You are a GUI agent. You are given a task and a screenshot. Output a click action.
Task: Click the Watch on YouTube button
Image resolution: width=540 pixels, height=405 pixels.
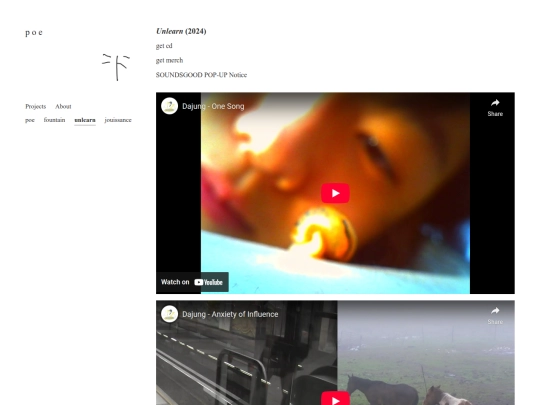point(192,282)
